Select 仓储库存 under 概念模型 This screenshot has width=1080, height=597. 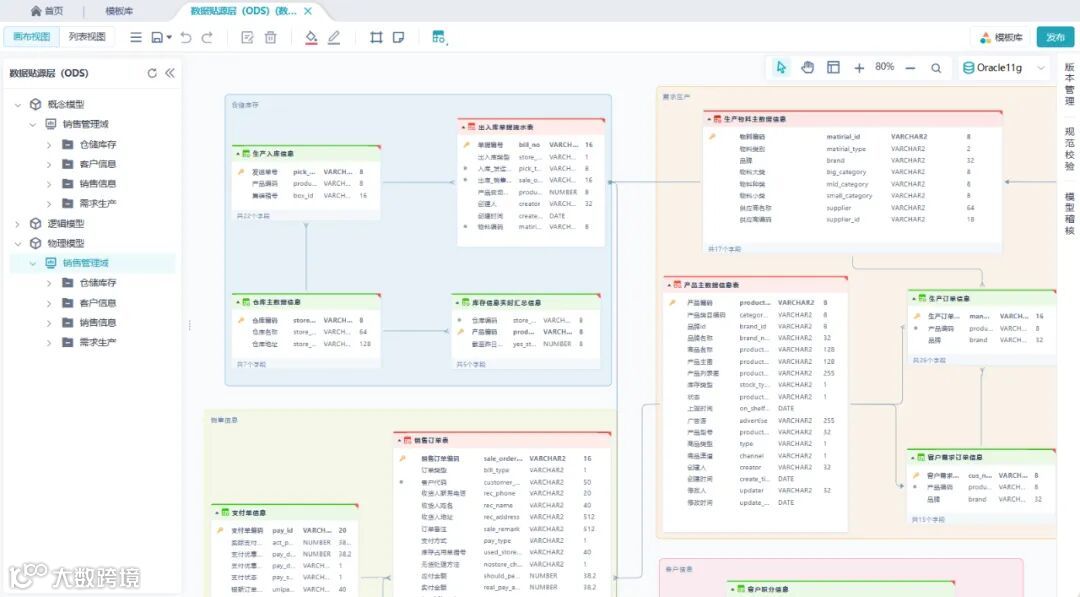[98, 145]
